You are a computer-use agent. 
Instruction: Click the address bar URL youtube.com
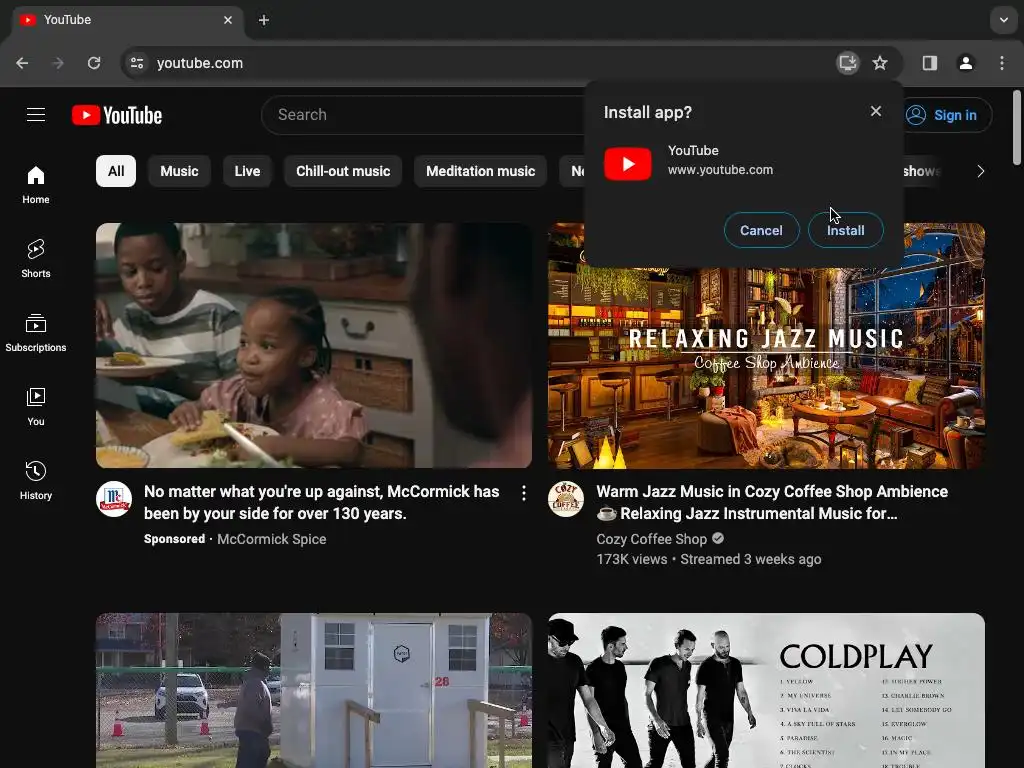200,63
